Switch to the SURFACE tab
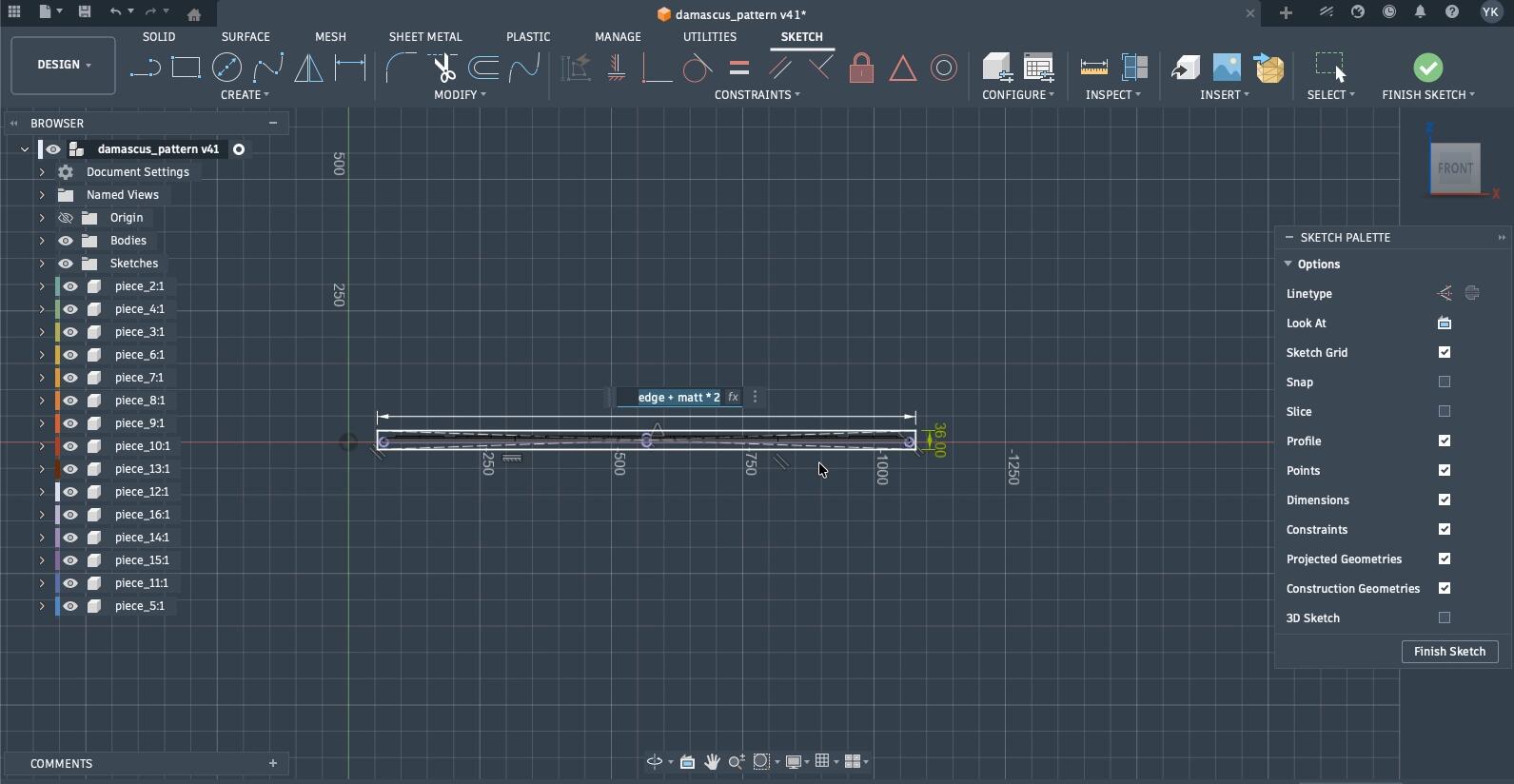Viewport: 1514px width, 784px height. (x=246, y=37)
